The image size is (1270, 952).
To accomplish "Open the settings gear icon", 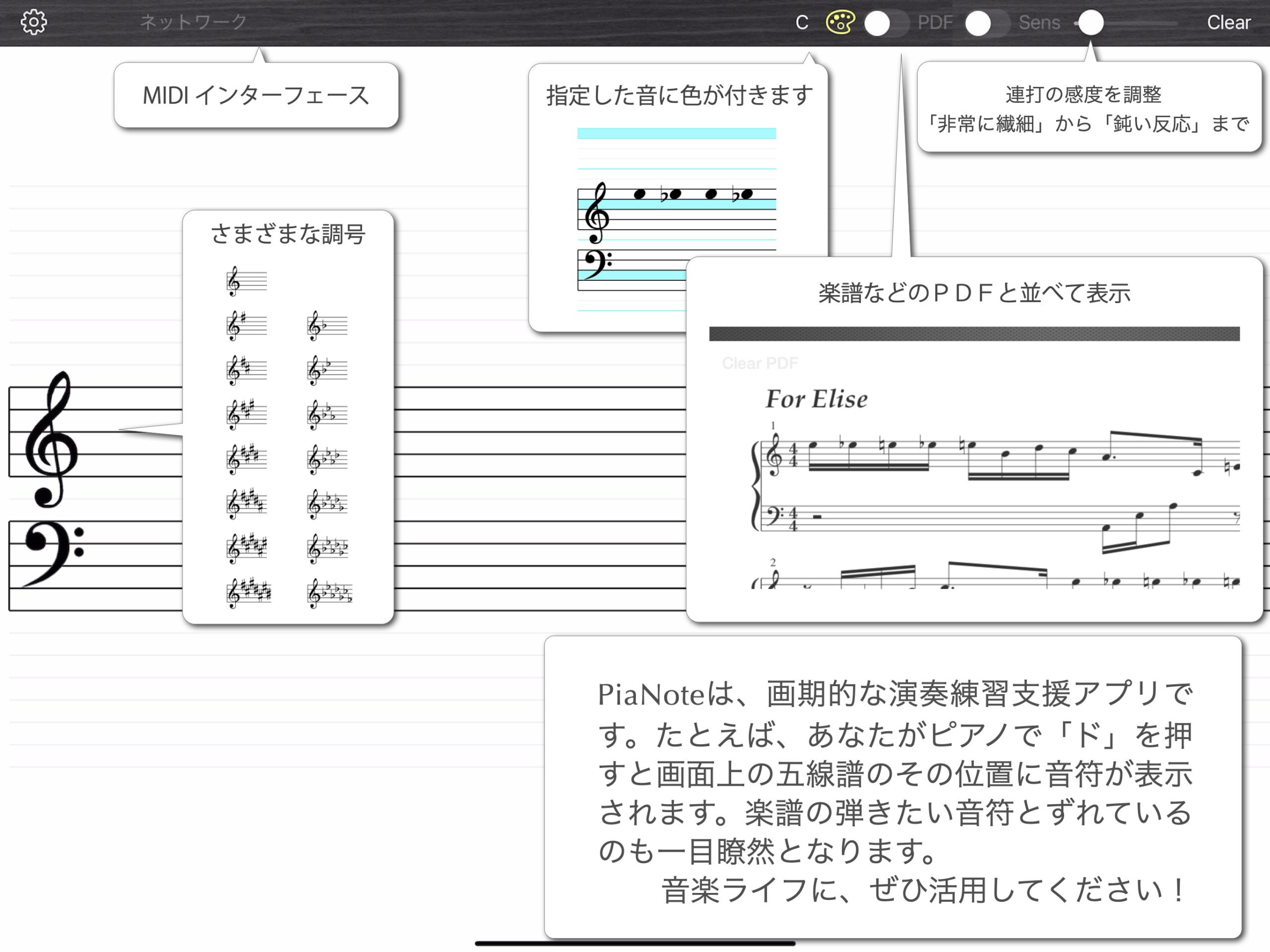I will point(33,22).
